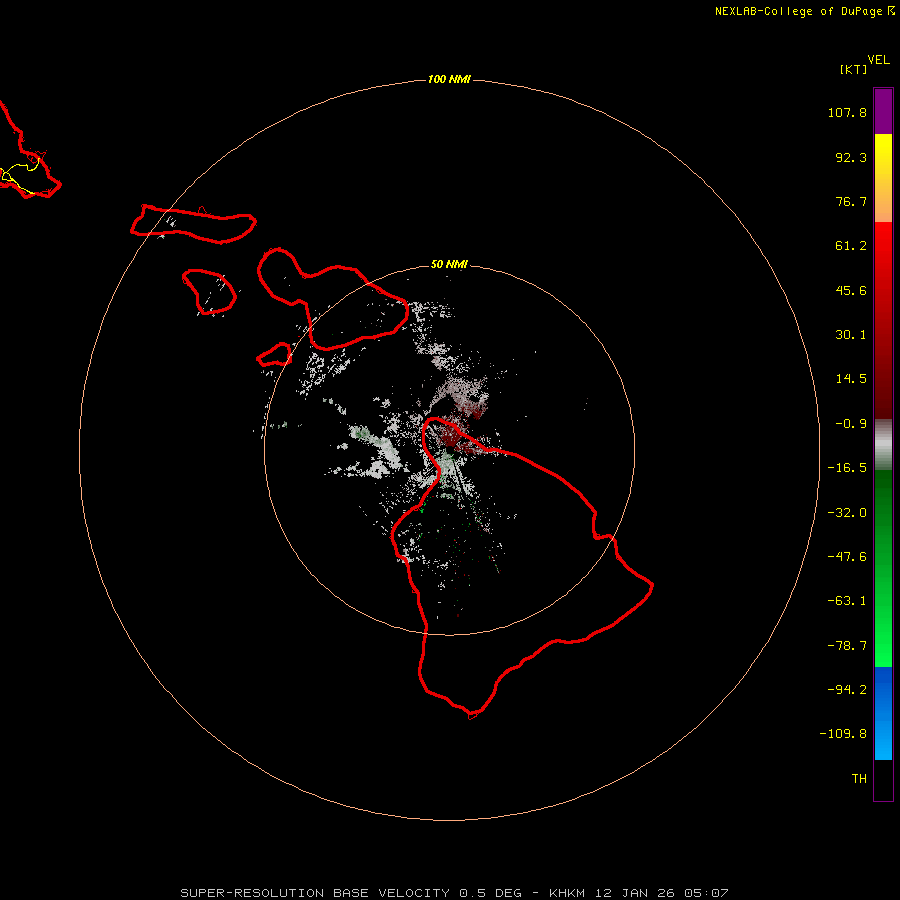Click the [KT] units label
Image resolution: width=900 pixels, height=900 pixels.
coord(853,69)
